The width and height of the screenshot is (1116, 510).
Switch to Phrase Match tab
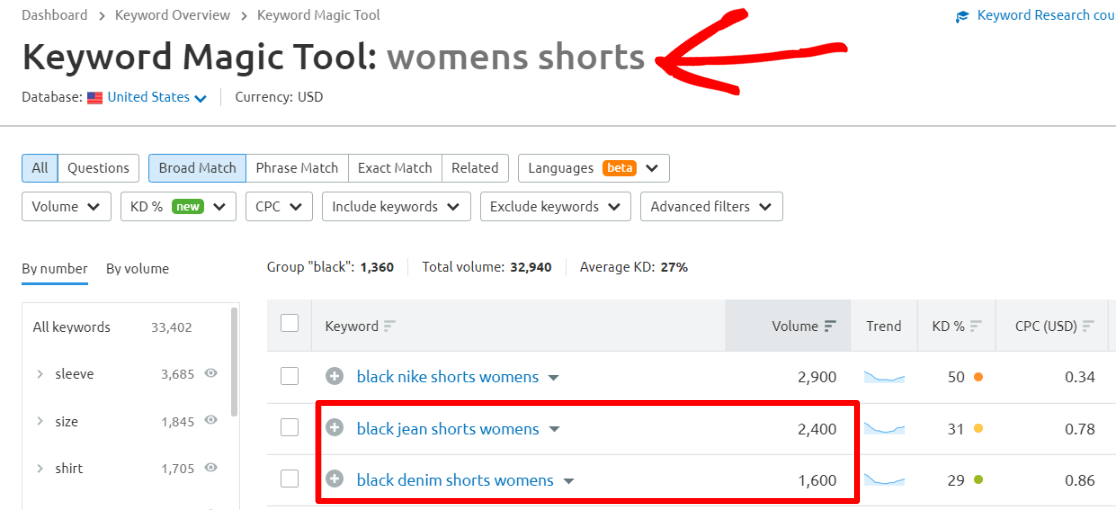(x=297, y=169)
